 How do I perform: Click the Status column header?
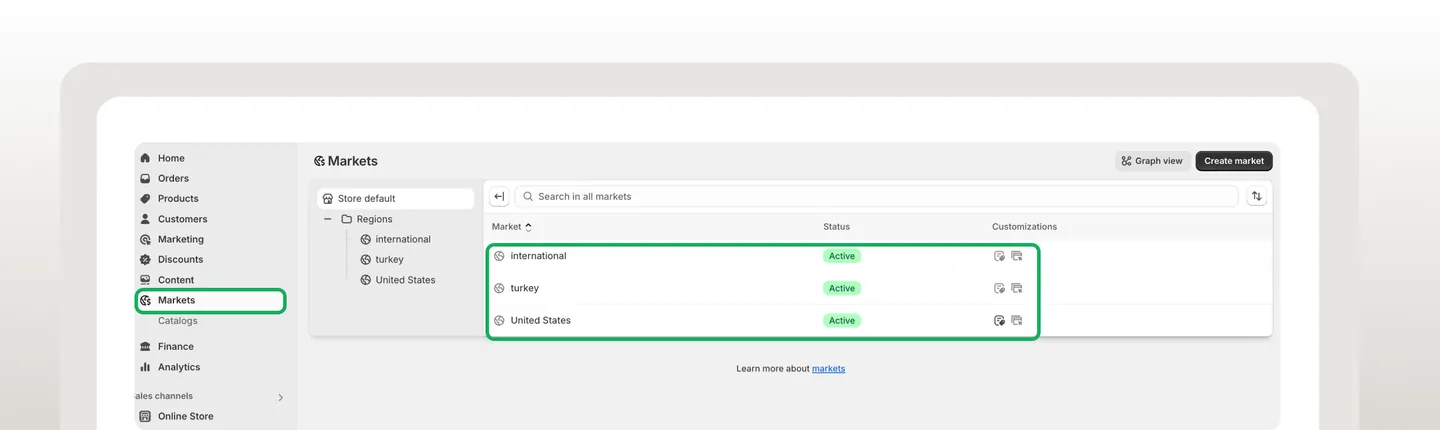click(x=836, y=227)
